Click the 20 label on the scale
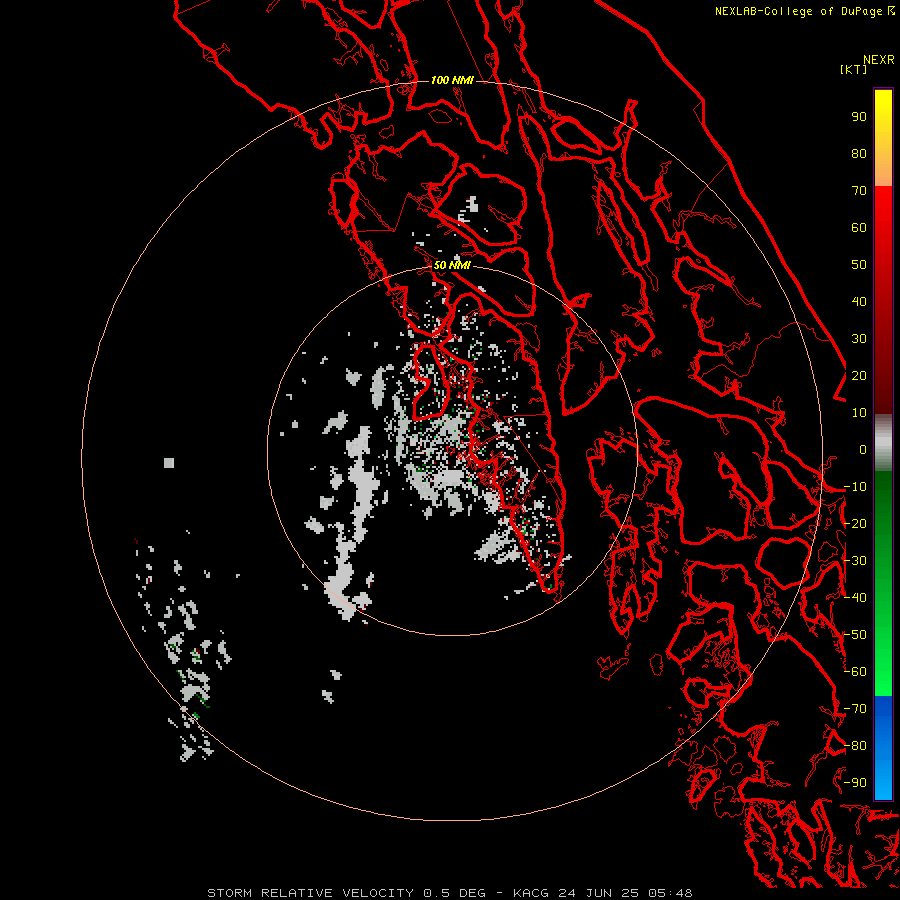 [859, 376]
